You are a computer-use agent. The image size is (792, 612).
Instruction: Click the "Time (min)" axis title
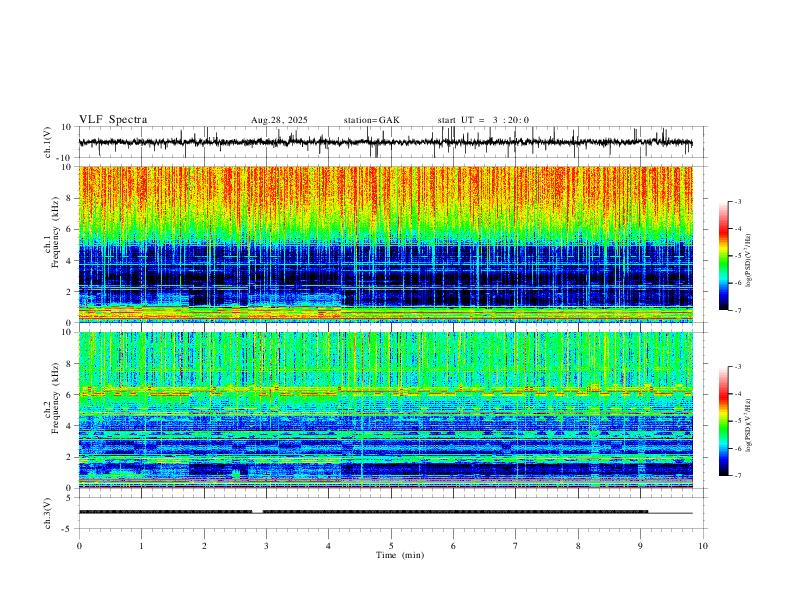point(400,555)
